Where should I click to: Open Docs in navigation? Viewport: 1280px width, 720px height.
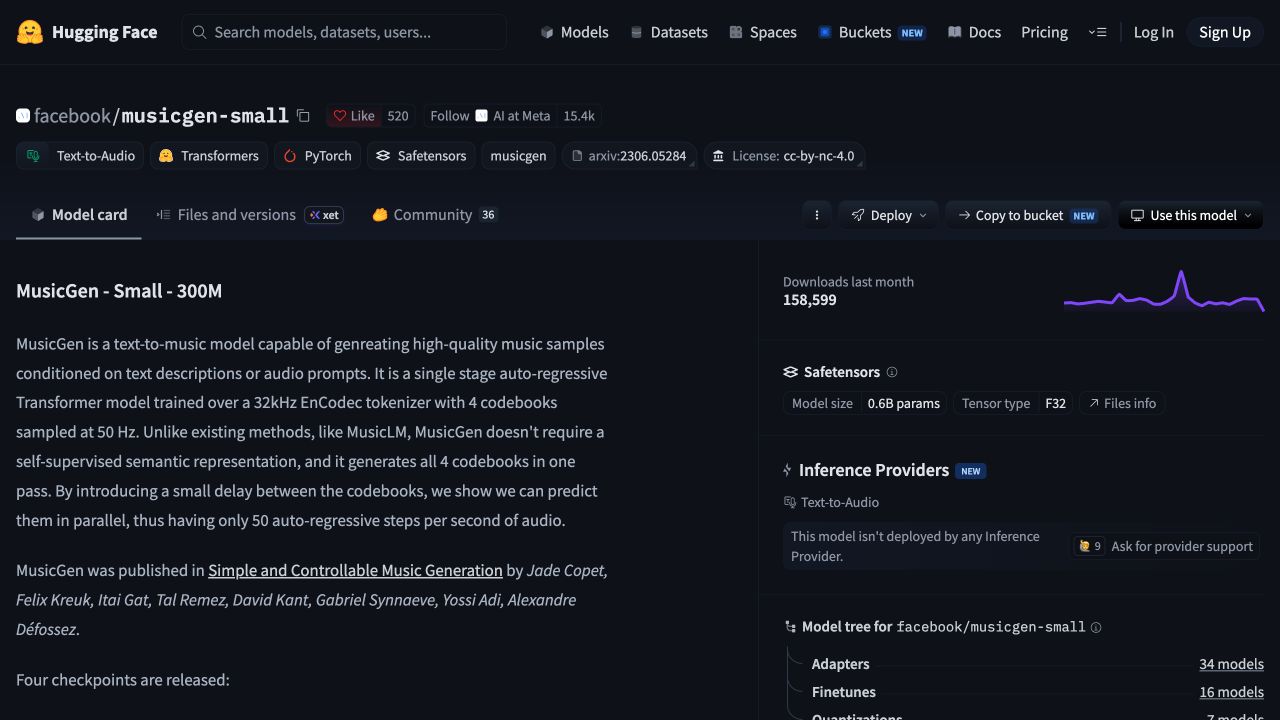(974, 32)
